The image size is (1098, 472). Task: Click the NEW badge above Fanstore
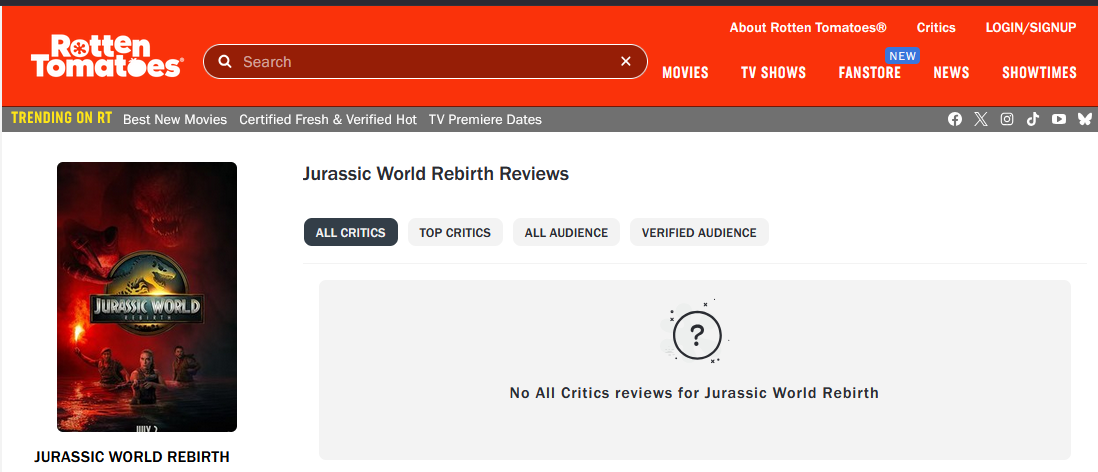coord(903,56)
